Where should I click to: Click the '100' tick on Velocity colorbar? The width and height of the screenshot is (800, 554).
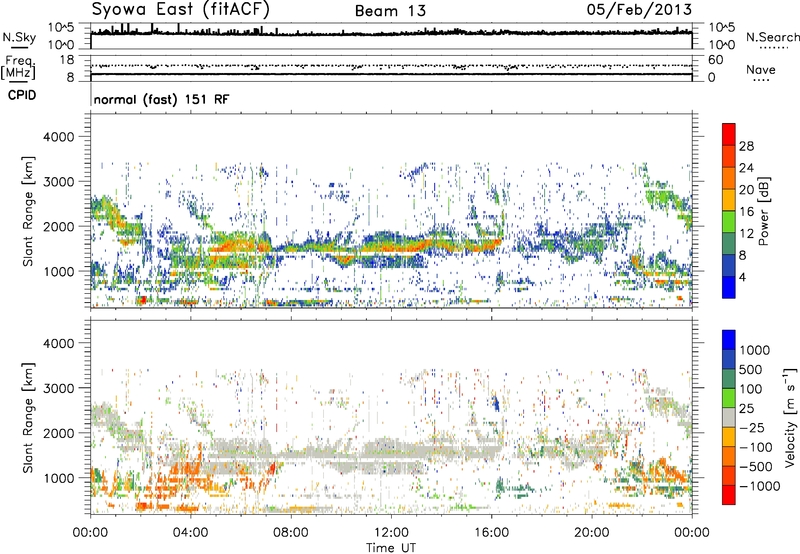click(751, 389)
